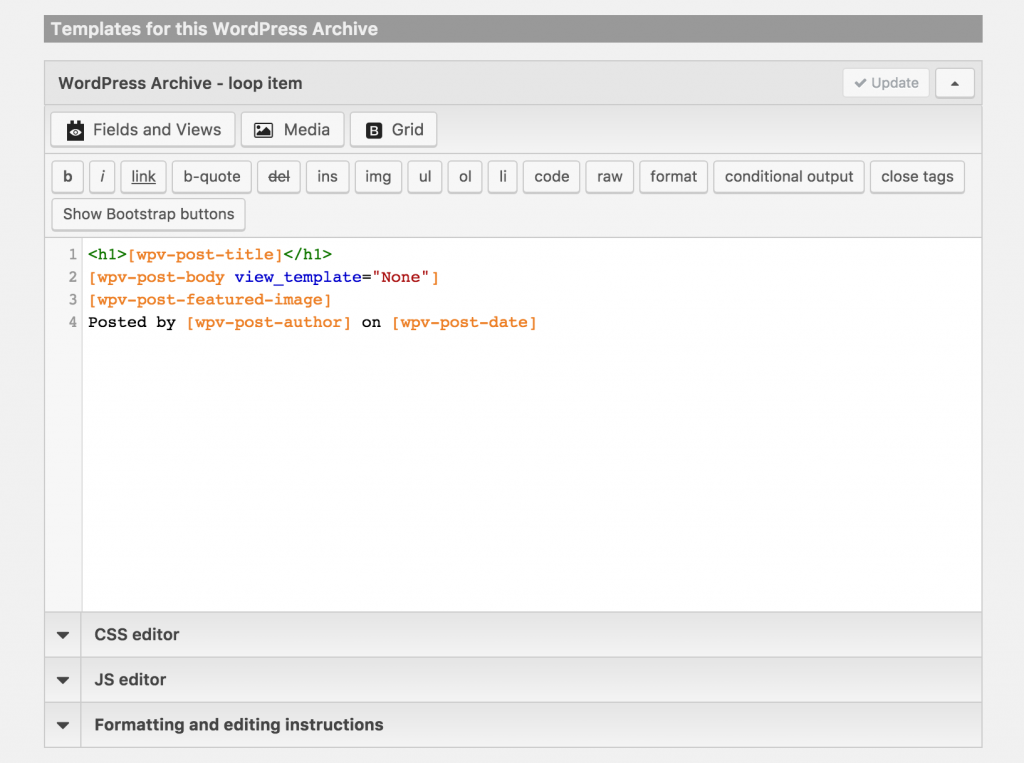This screenshot has width=1024, height=763.
Task: Click the Media picture icon
Action: (263, 130)
